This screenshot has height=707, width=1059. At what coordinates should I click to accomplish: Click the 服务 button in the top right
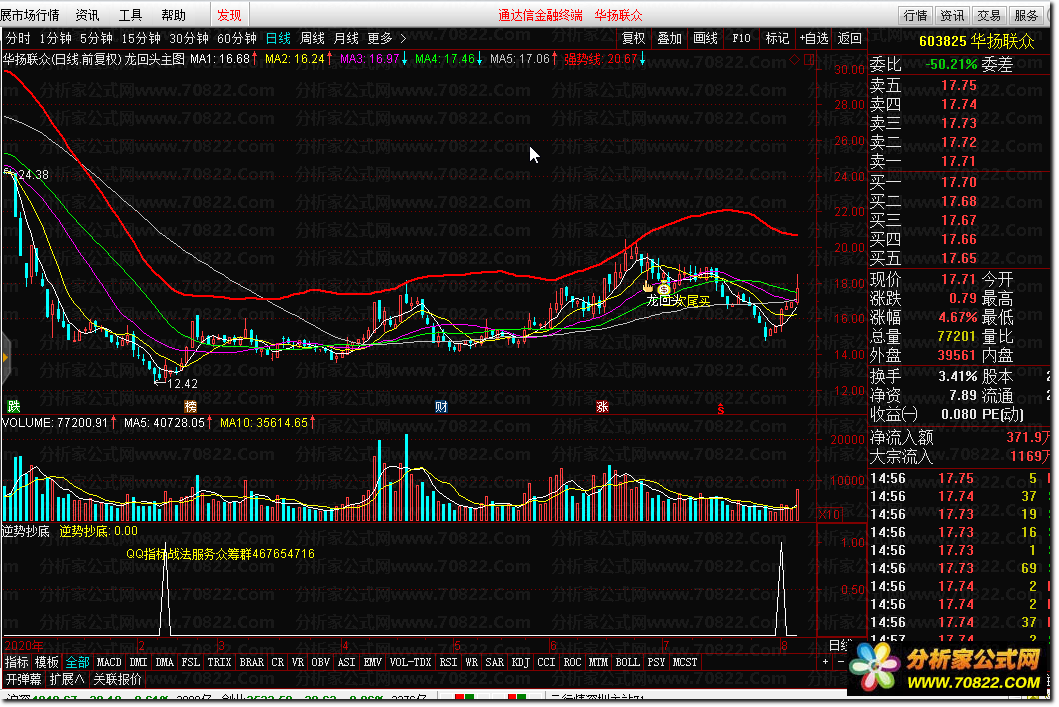[1025, 15]
